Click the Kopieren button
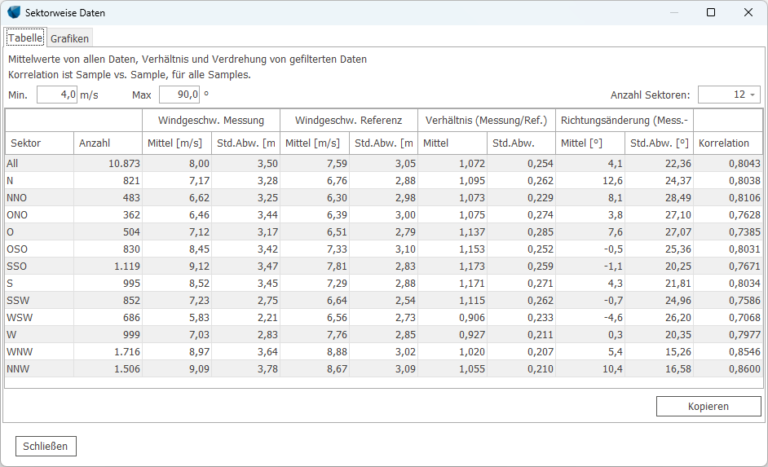 (x=708, y=406)
